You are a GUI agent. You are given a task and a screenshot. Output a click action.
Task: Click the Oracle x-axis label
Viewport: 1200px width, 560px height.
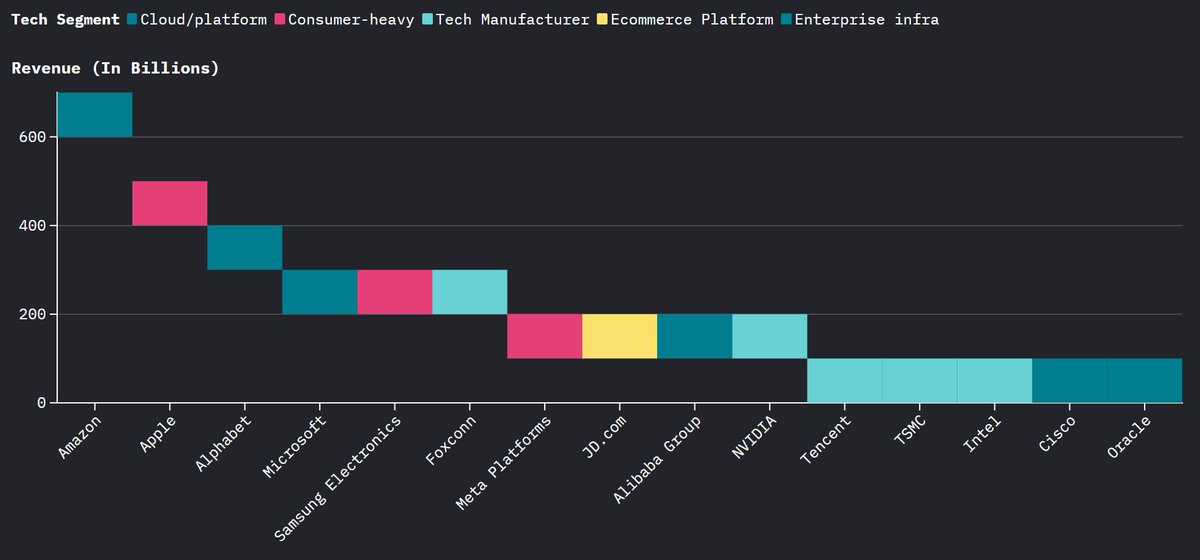pyautogui.click(x=1131, y=436)
